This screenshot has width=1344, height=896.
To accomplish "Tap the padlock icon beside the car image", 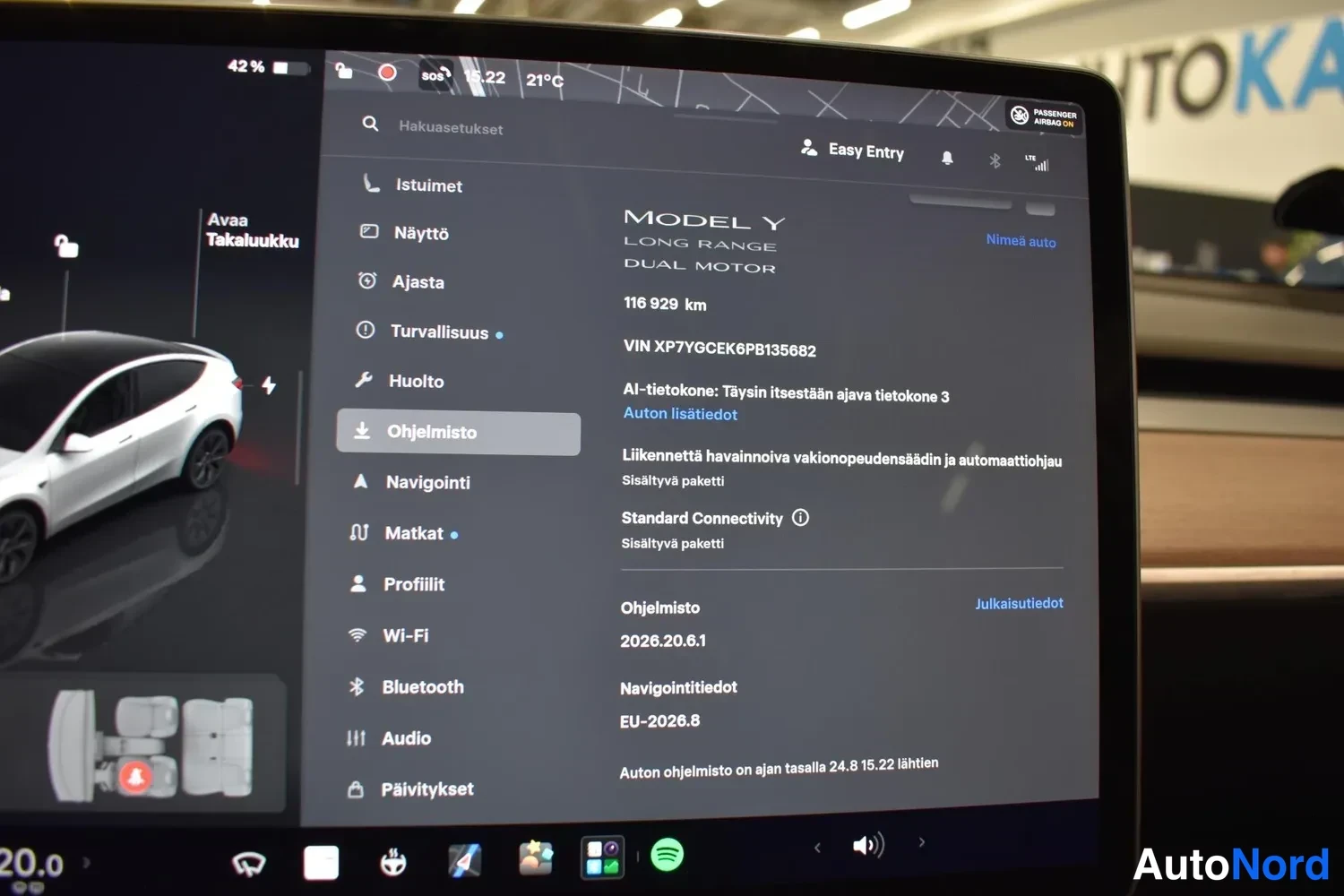I will (x=65, y=246).
